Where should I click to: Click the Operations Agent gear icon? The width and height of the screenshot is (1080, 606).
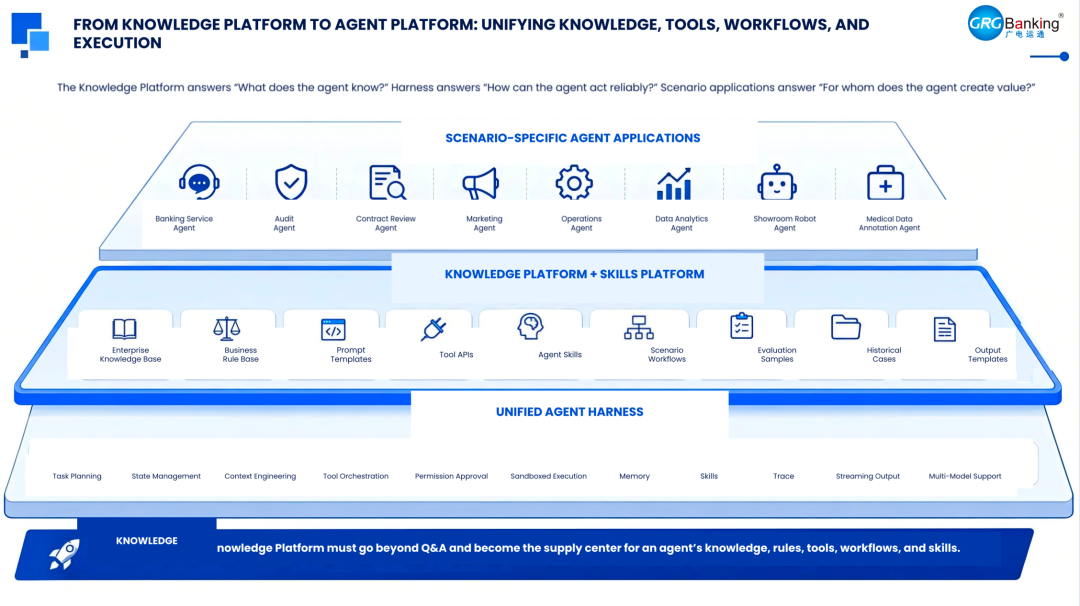click(574, 182)
